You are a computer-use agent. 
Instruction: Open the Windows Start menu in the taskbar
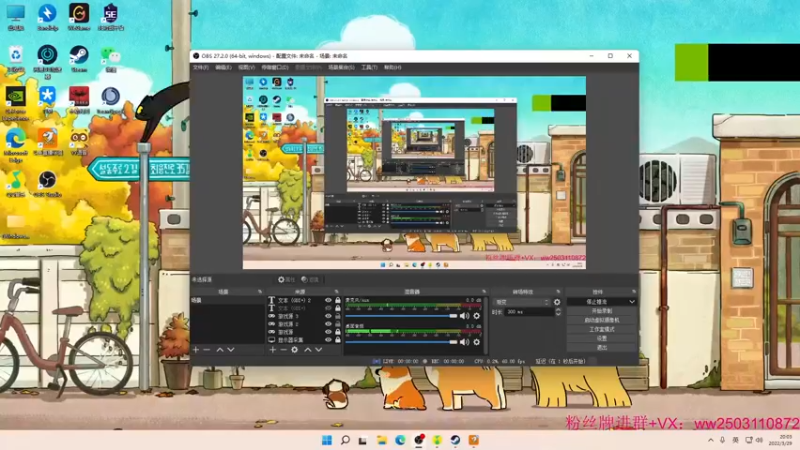click(x=327, y=440)
